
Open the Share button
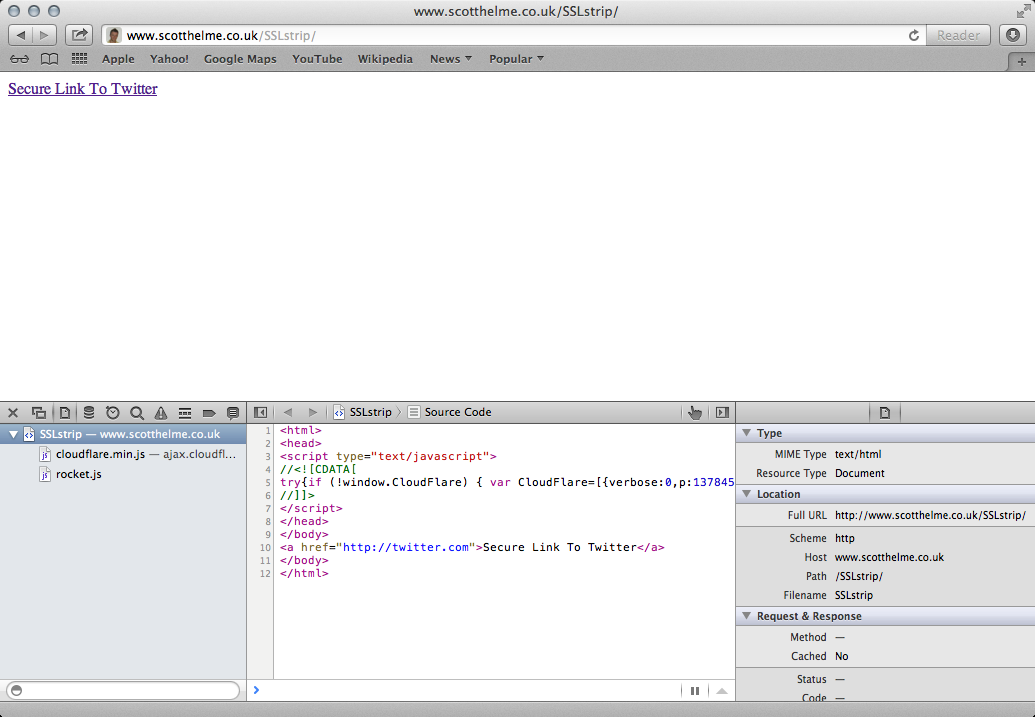click(x=79, y=36)
